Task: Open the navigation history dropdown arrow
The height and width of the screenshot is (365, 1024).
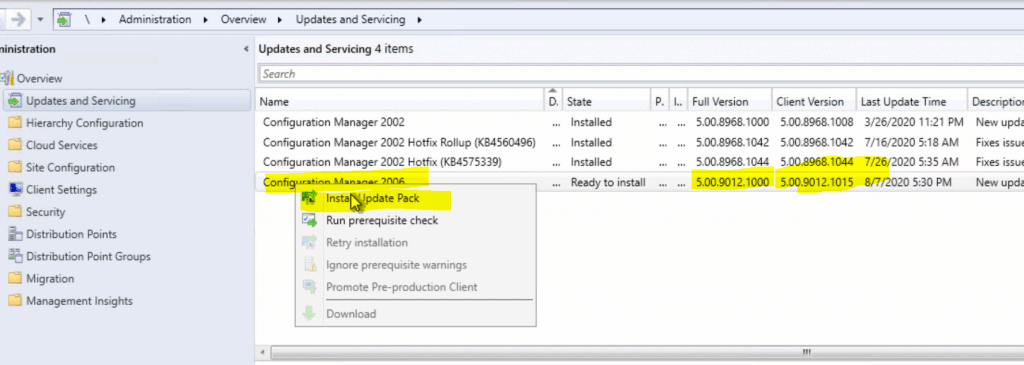Action: tap(40, 20)
